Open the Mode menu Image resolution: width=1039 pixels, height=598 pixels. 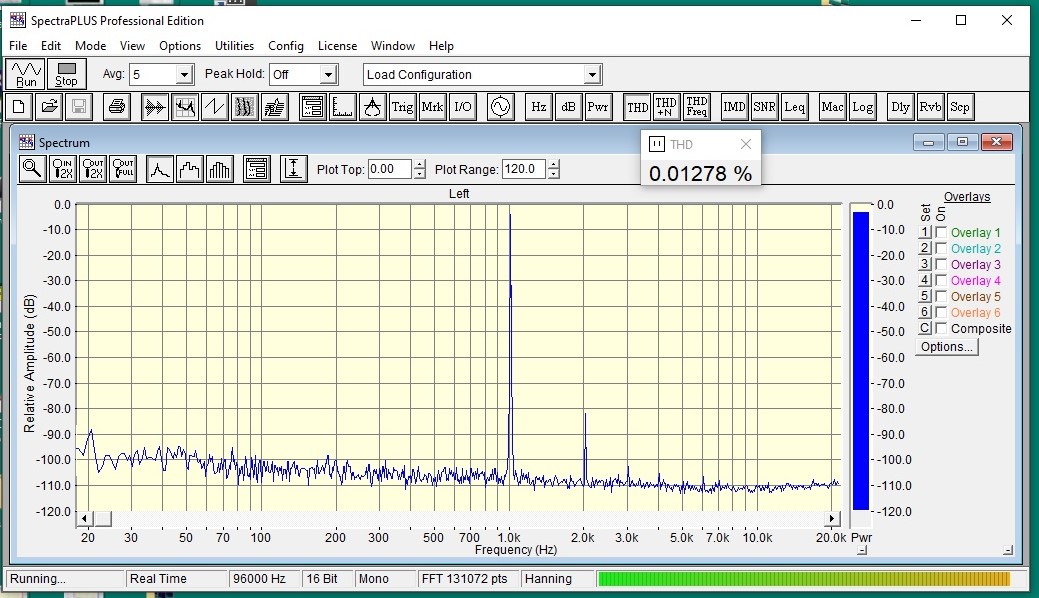click(90, 46)
